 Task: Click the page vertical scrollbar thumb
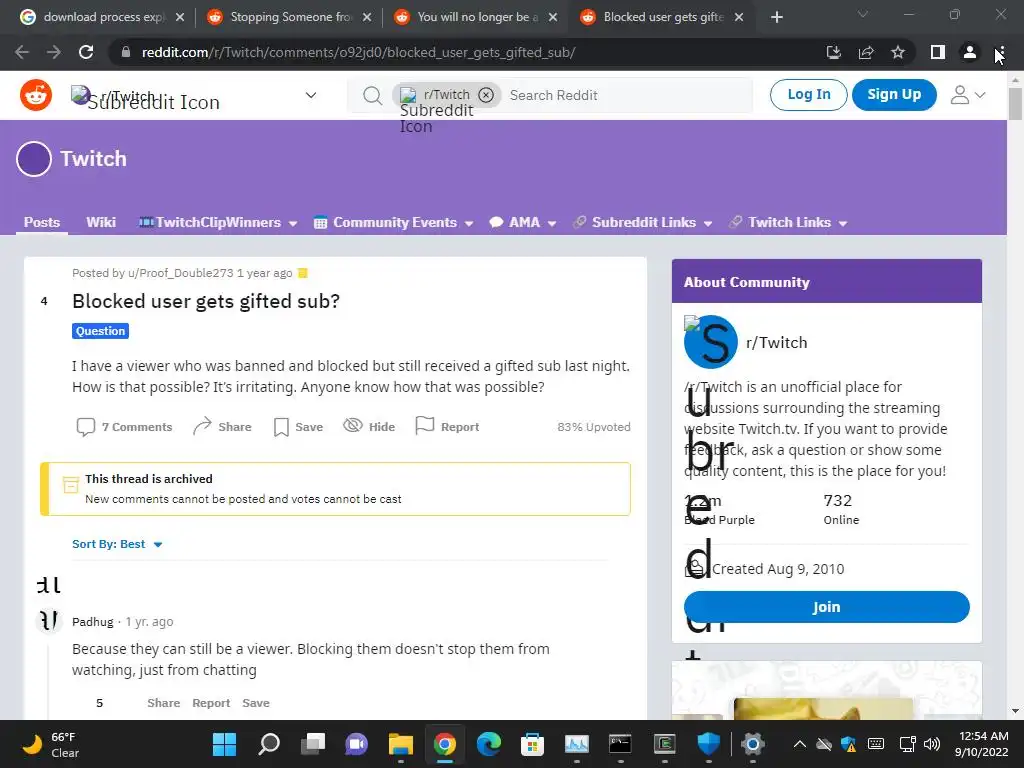1015,103
